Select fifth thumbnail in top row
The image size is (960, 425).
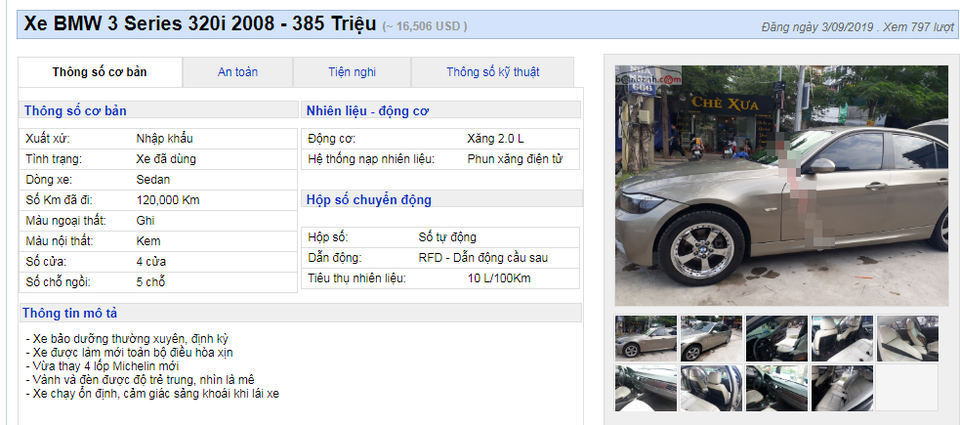(x=907, y=339)
